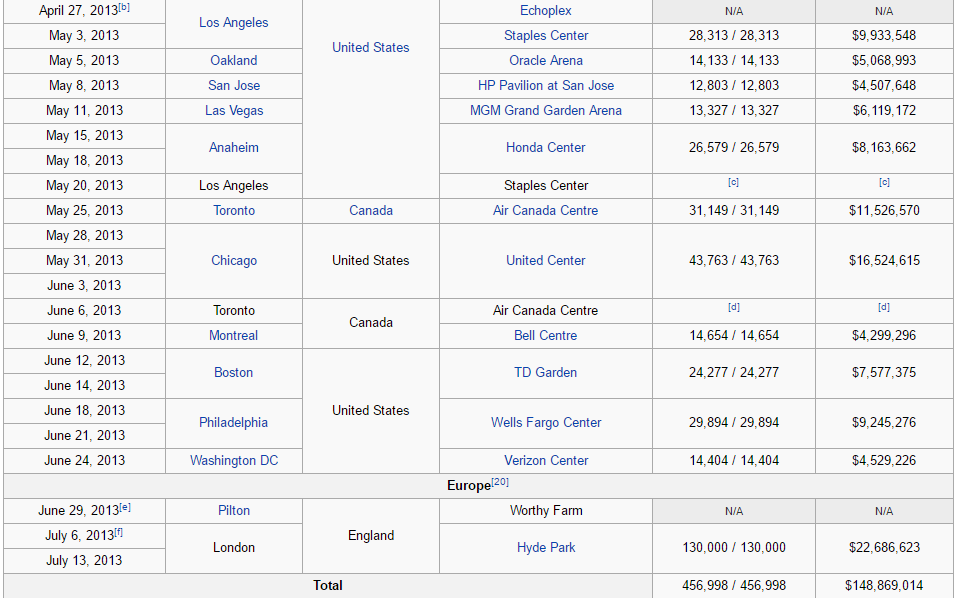The image size is (970, 598).
Task: Open revenue footnote [c] in May 20 row
Action: [x=884, y=182]
